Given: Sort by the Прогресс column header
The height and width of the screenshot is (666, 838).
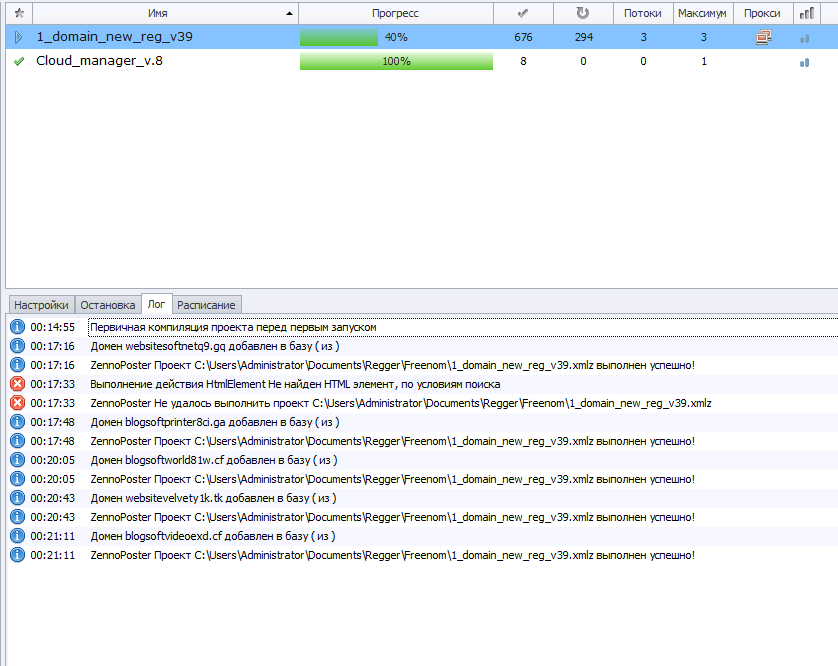Looking at the screenshot, I should 395,13.
